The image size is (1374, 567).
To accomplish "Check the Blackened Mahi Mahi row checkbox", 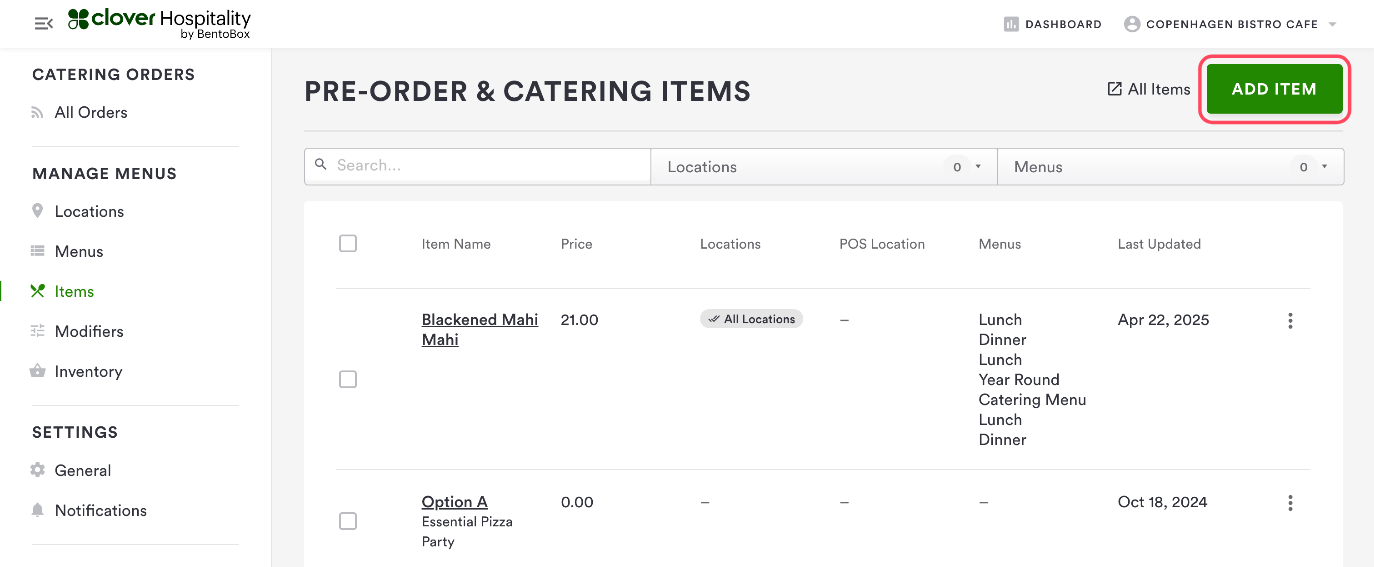I will tap(348, 379).
